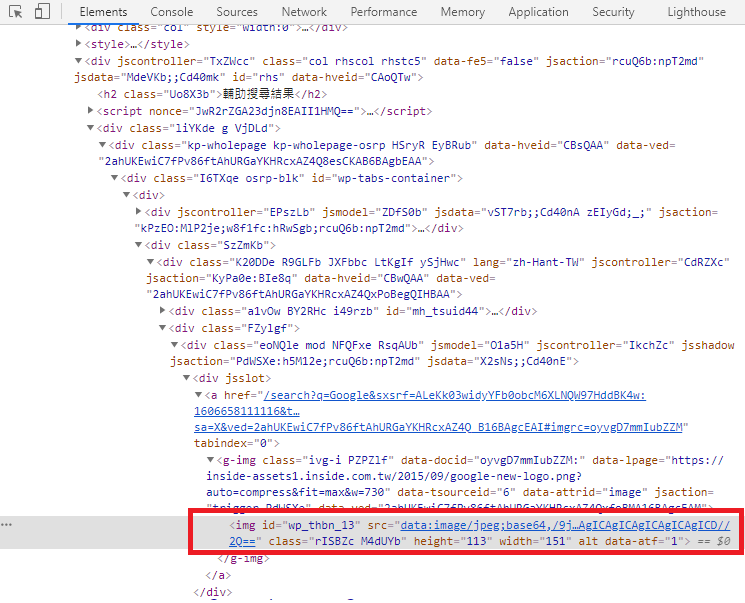
Task: Go to the Network tab
Action: [304, 12]
